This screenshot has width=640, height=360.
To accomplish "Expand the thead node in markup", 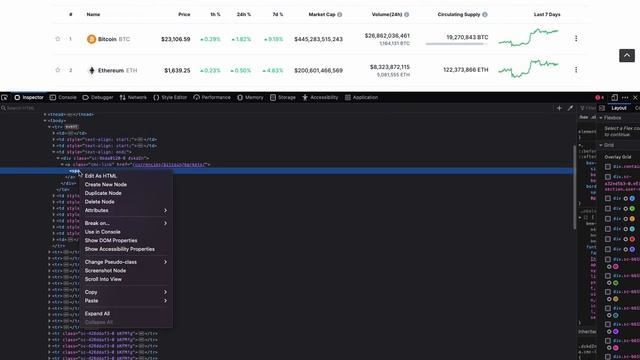I will point(45,115).
